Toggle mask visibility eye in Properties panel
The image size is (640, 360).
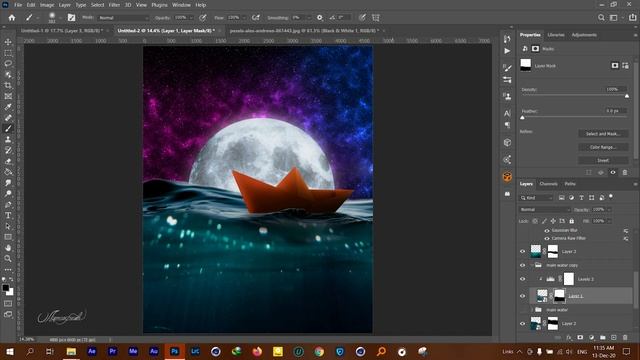pos(613,173)
